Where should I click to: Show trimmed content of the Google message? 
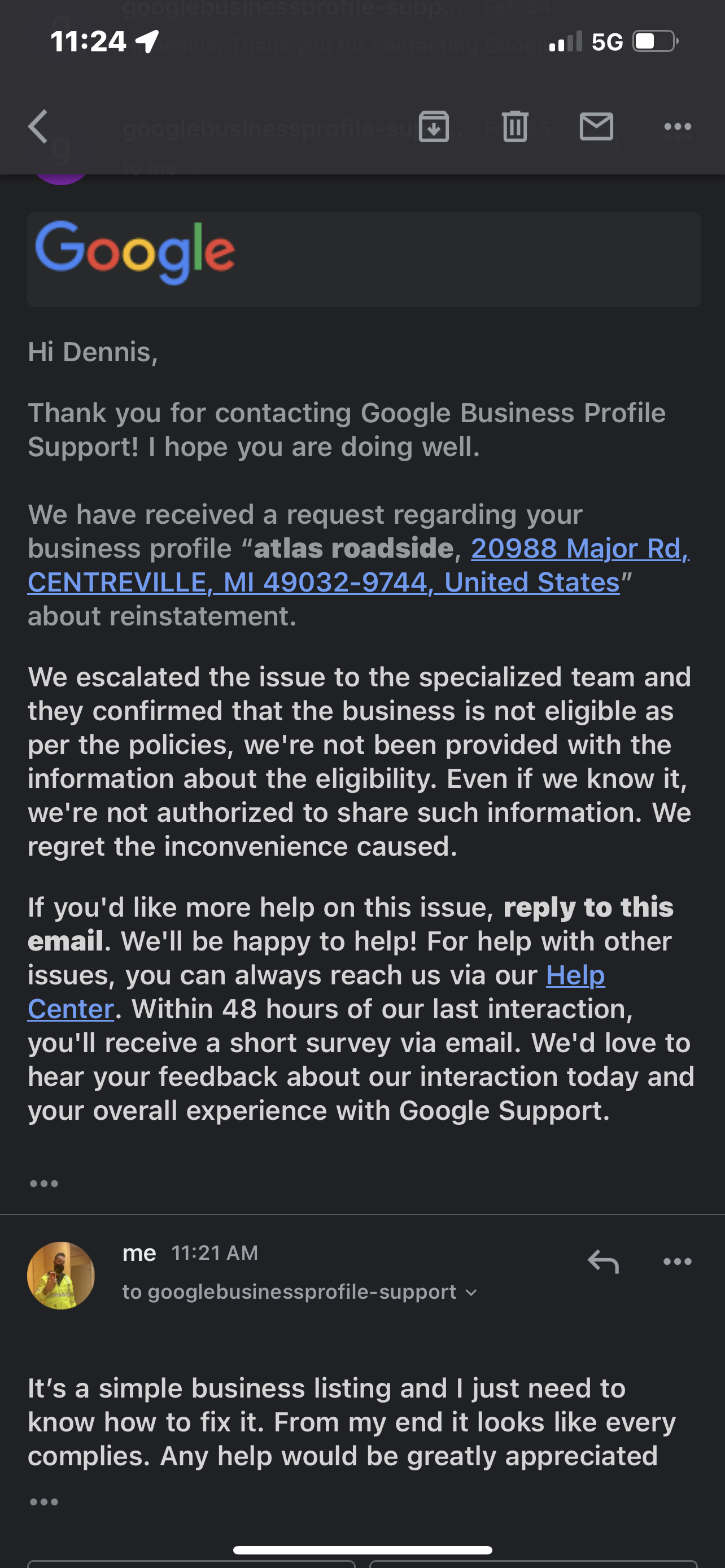point(45,1183)
